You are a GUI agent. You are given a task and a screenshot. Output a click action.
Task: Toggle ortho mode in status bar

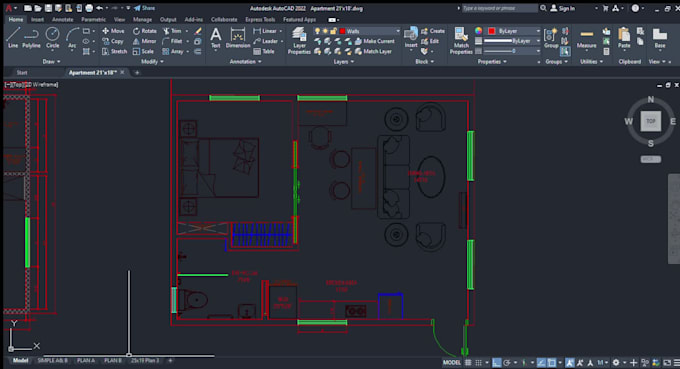point(497,362)
